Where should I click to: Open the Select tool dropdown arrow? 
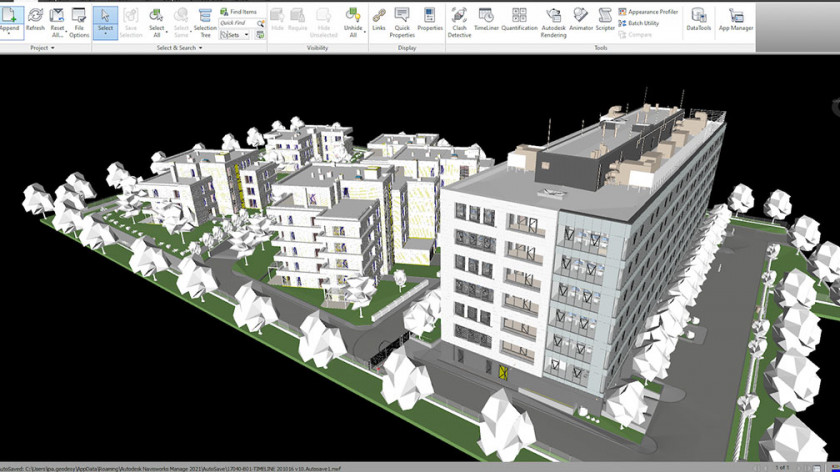click(x=105, y=34)
